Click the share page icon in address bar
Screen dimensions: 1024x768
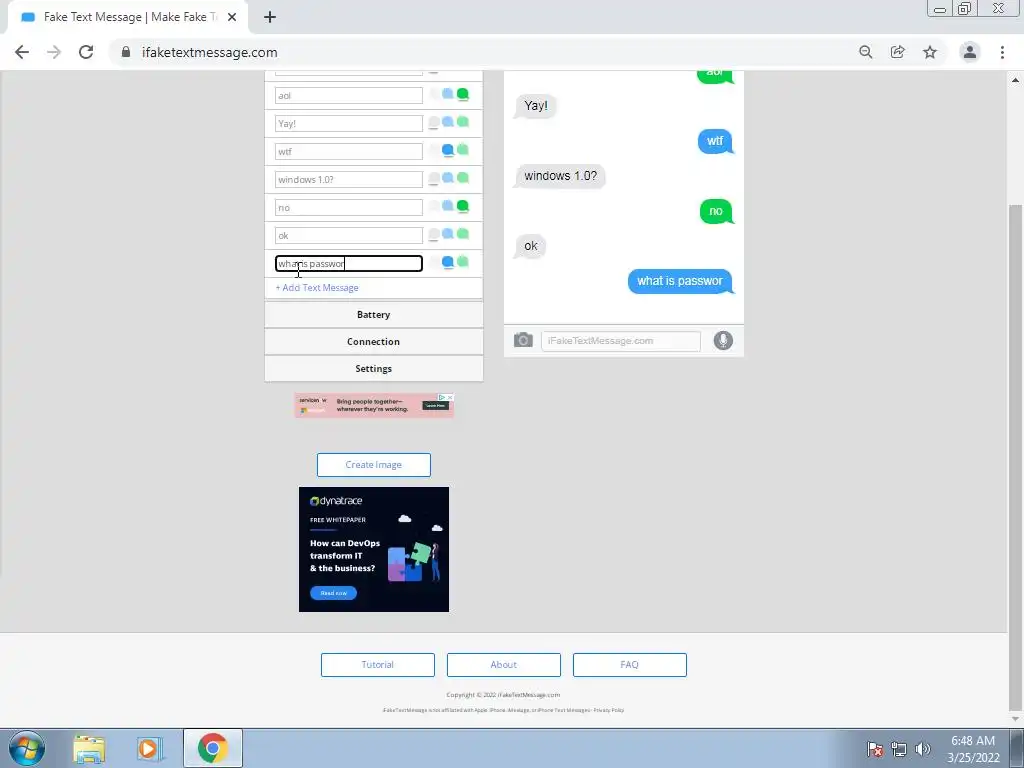pos(898,52)
